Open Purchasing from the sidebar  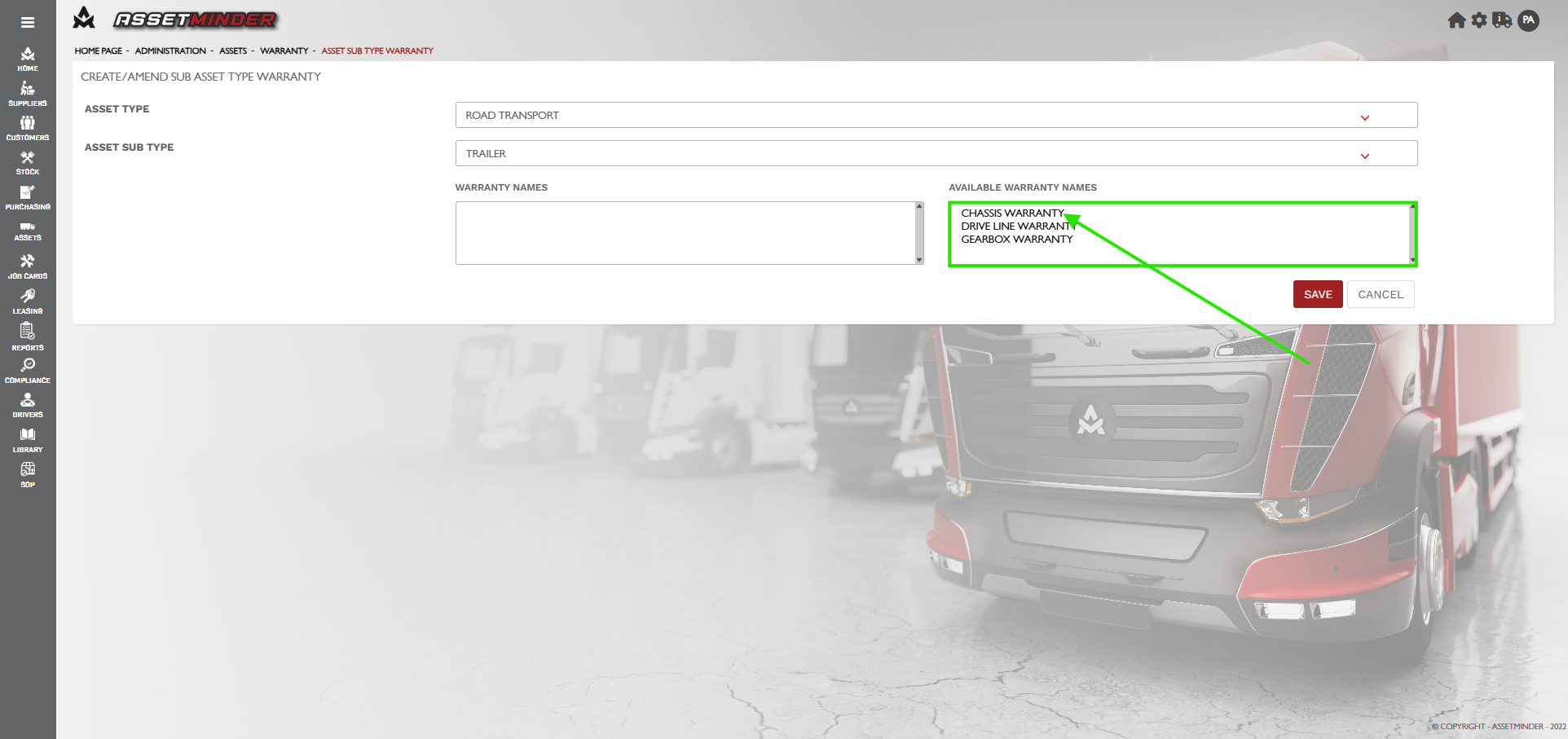coord(28,197)
